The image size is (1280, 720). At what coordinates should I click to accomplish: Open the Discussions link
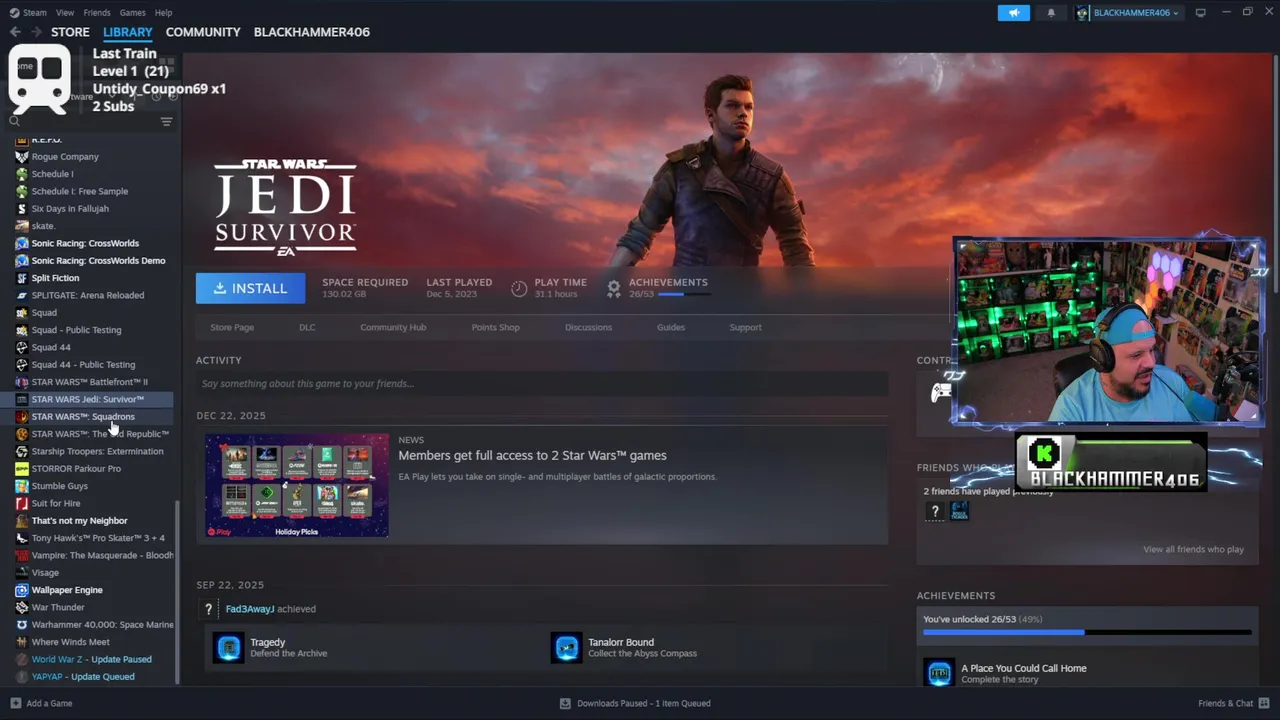point(588,327)
